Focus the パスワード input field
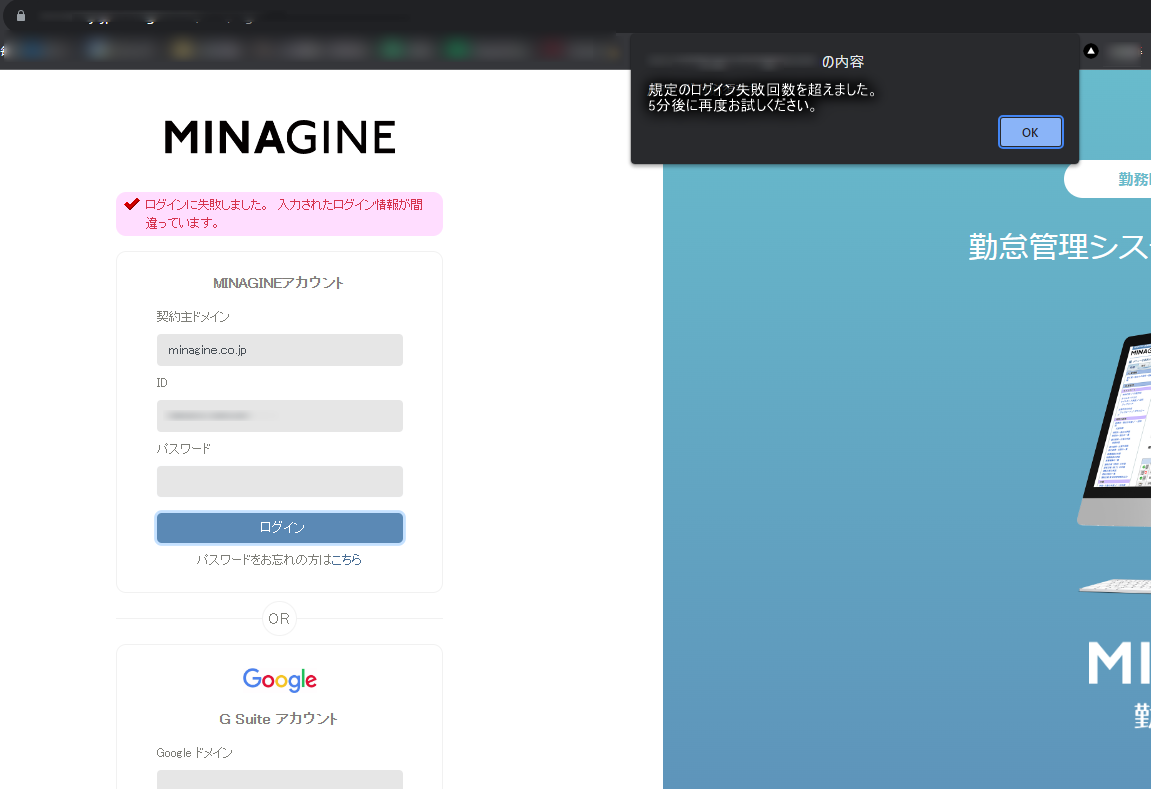 (280, 481)
